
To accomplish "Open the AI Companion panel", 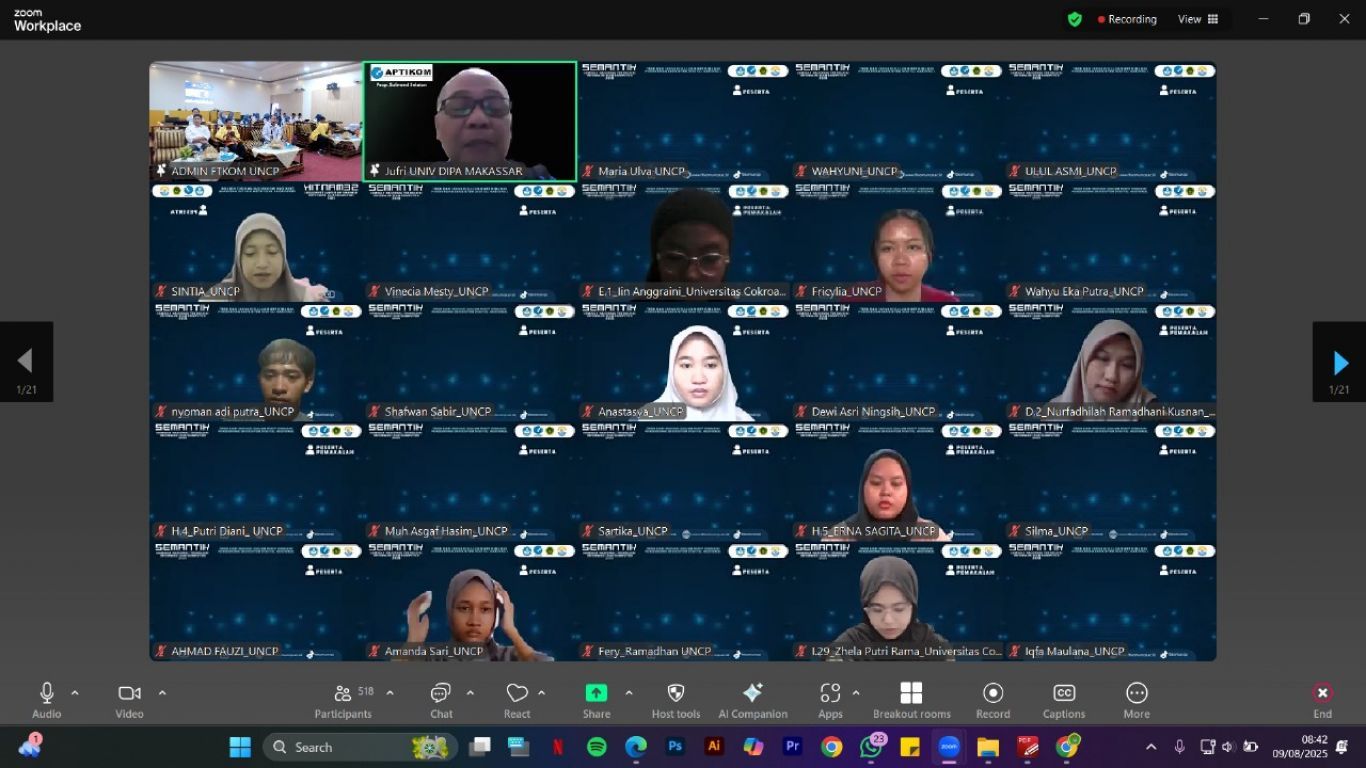I will coord(752,694).
